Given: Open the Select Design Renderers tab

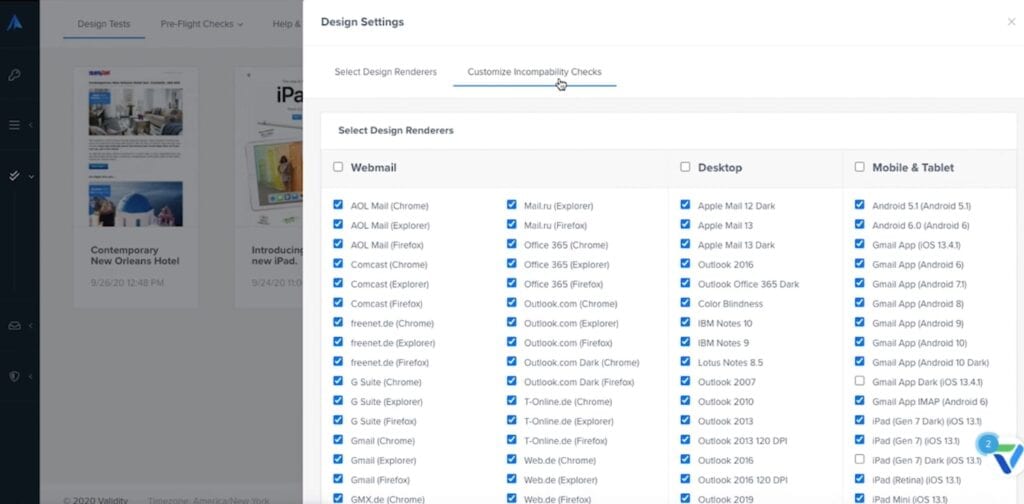Looking at the screenshot, I should coord(385,72).
